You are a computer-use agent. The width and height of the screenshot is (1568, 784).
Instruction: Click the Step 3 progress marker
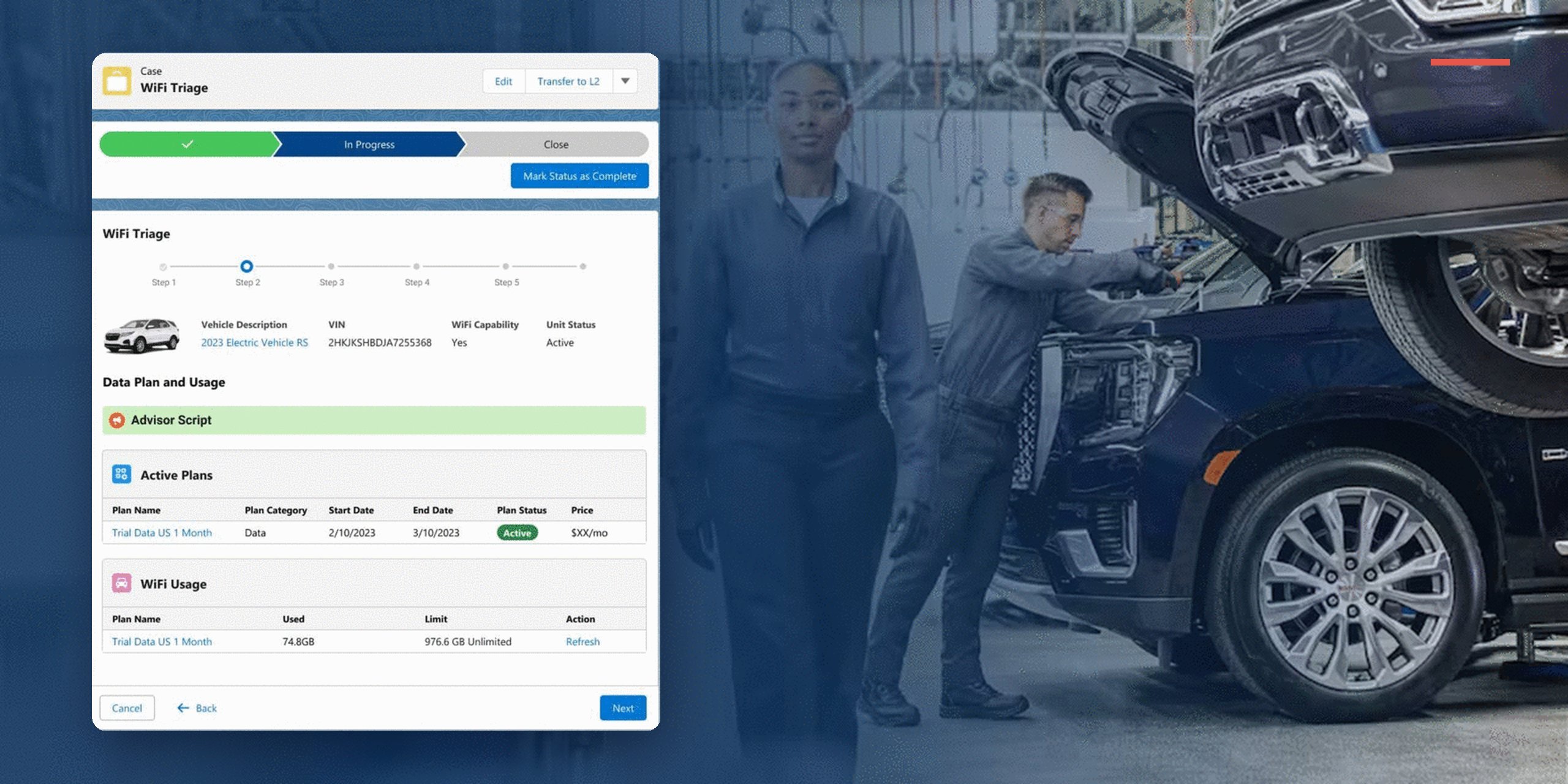[x=331, y=266]
